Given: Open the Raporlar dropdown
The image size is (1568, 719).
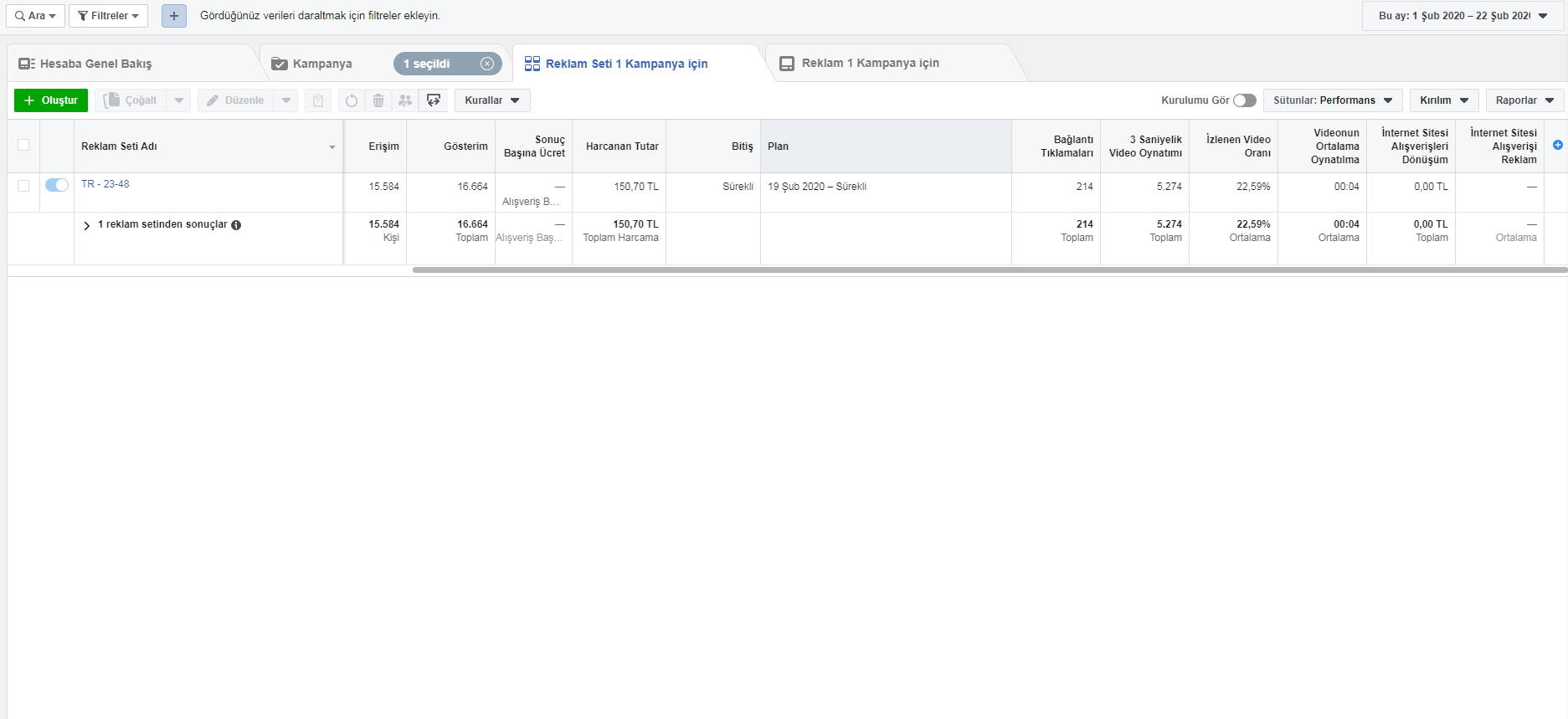Looking at the screenshot, I should 1525,100.
